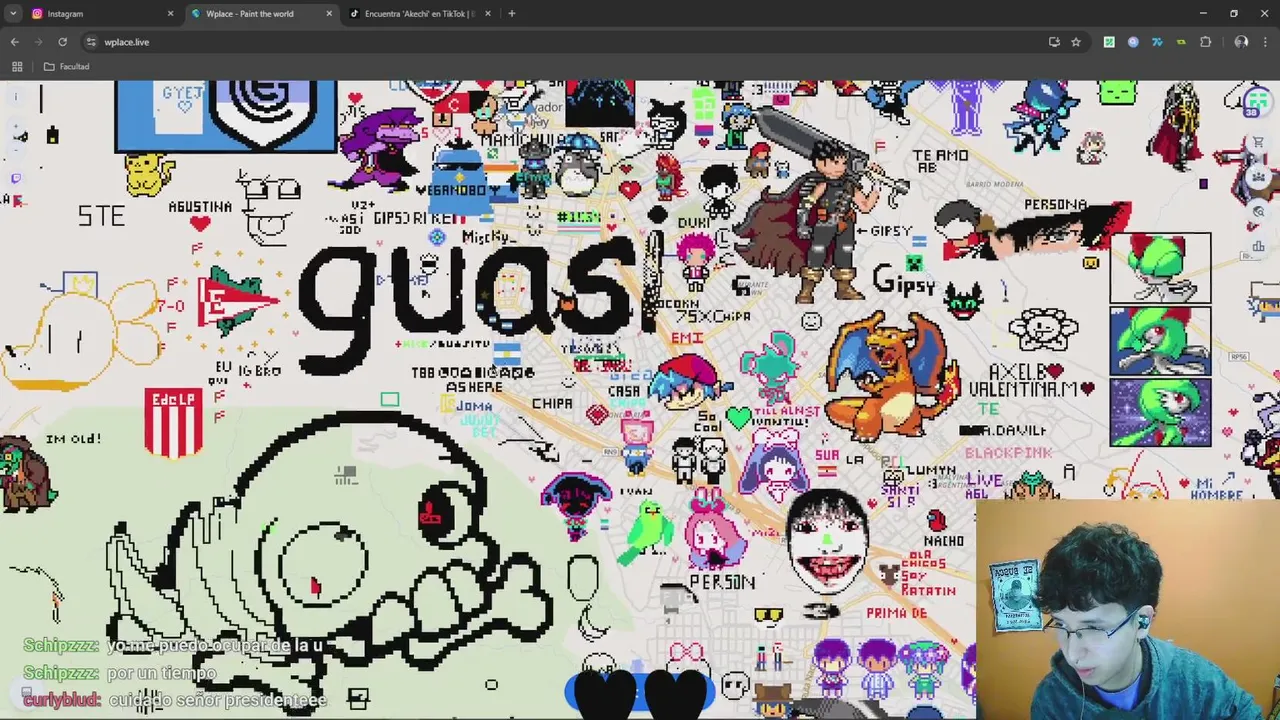Go forward one page
Viewport: 1280px width, 720px height.
[38, 42]
